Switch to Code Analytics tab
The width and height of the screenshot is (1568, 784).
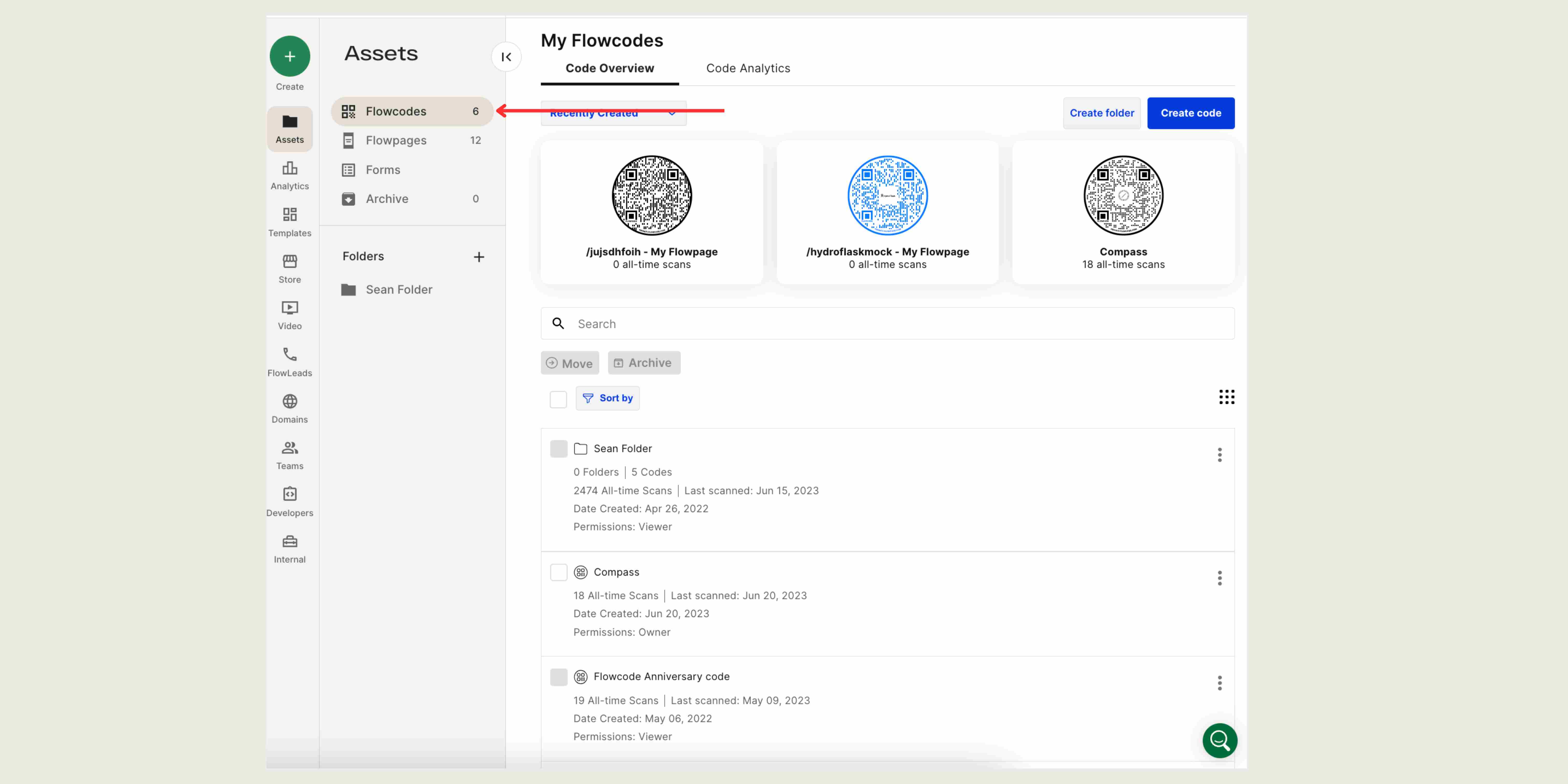747,68
